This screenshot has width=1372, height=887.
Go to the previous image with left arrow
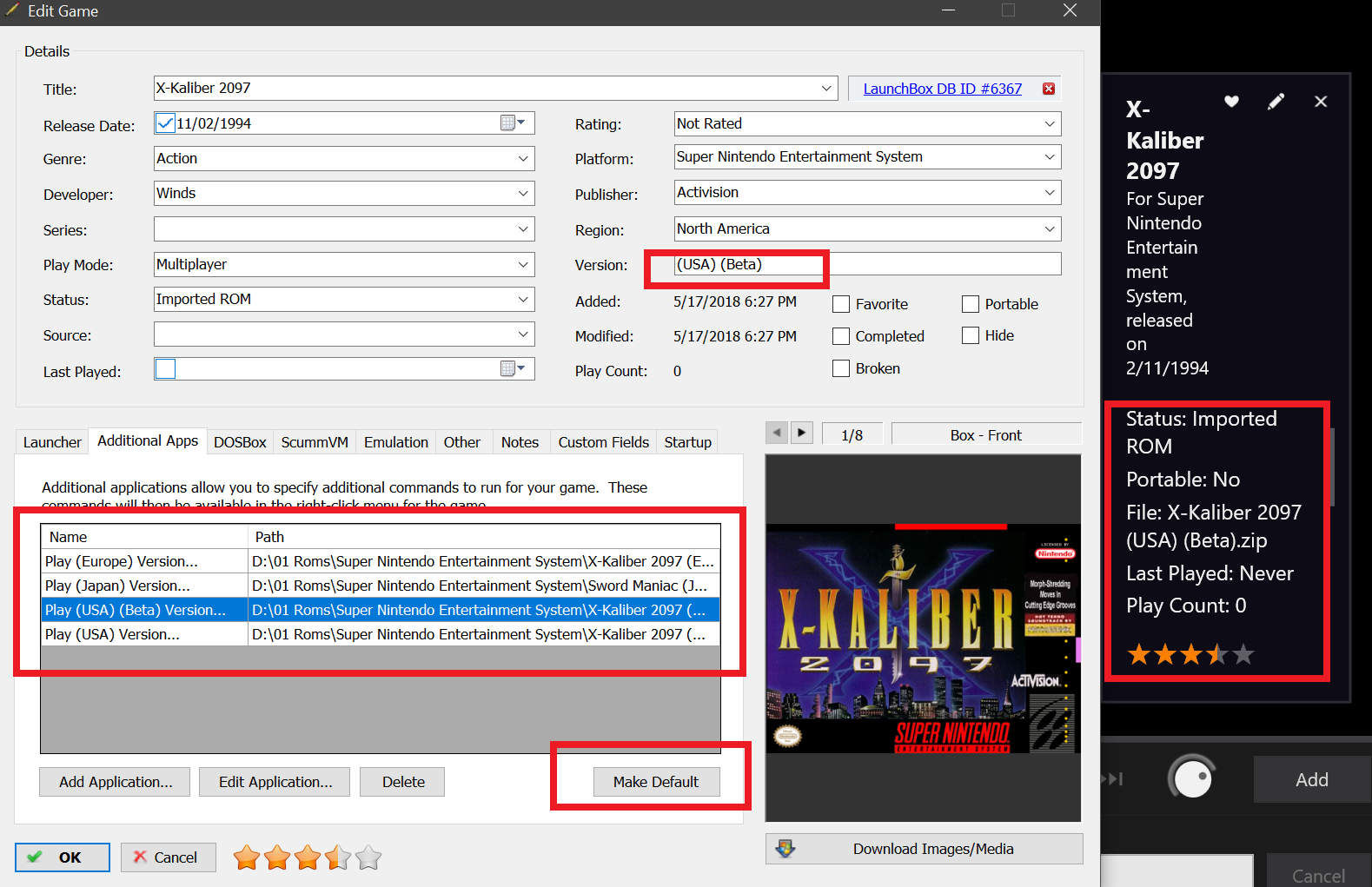point(777,432)
